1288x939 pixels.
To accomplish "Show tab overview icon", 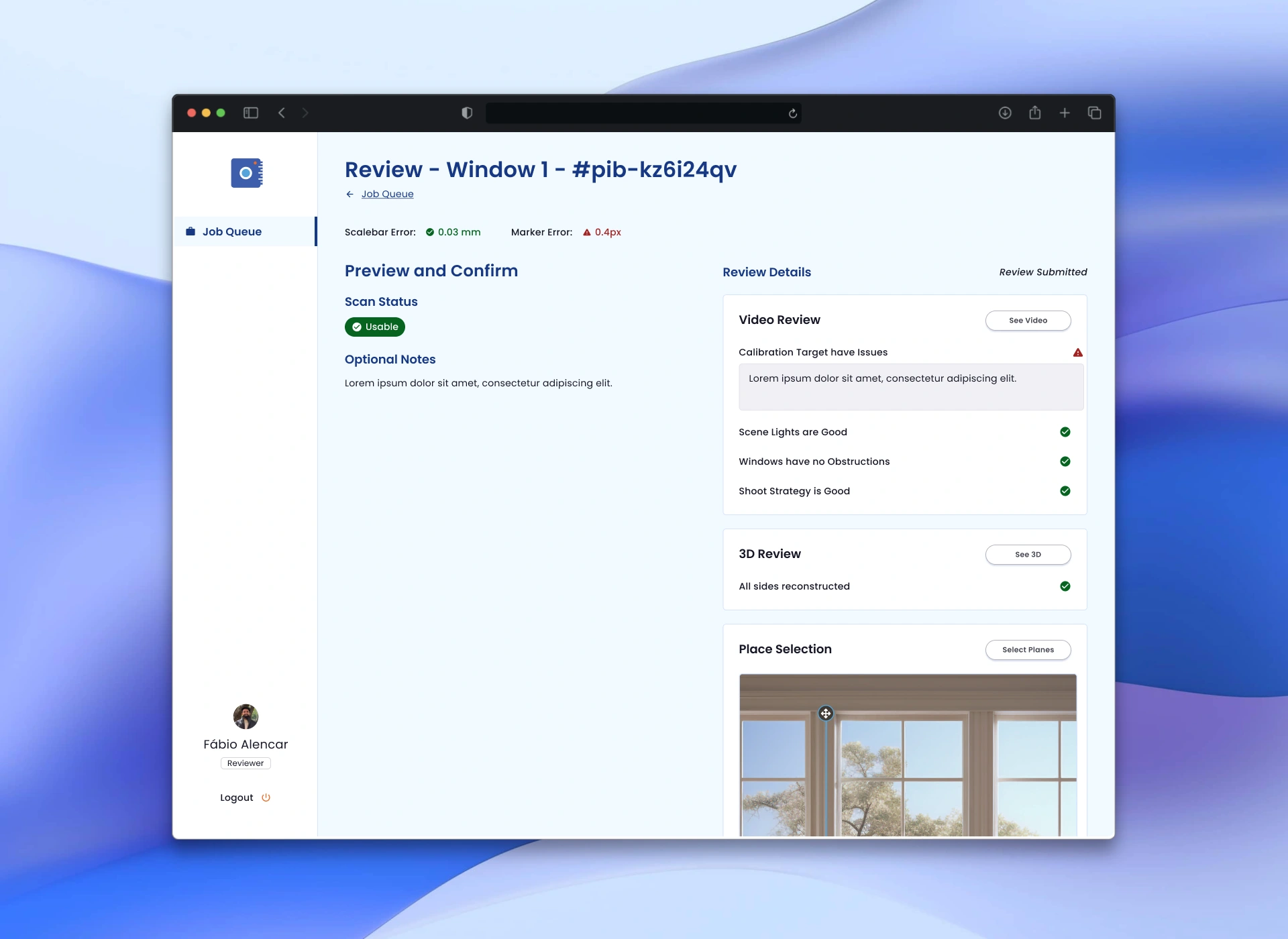I will click(1095, 113).
